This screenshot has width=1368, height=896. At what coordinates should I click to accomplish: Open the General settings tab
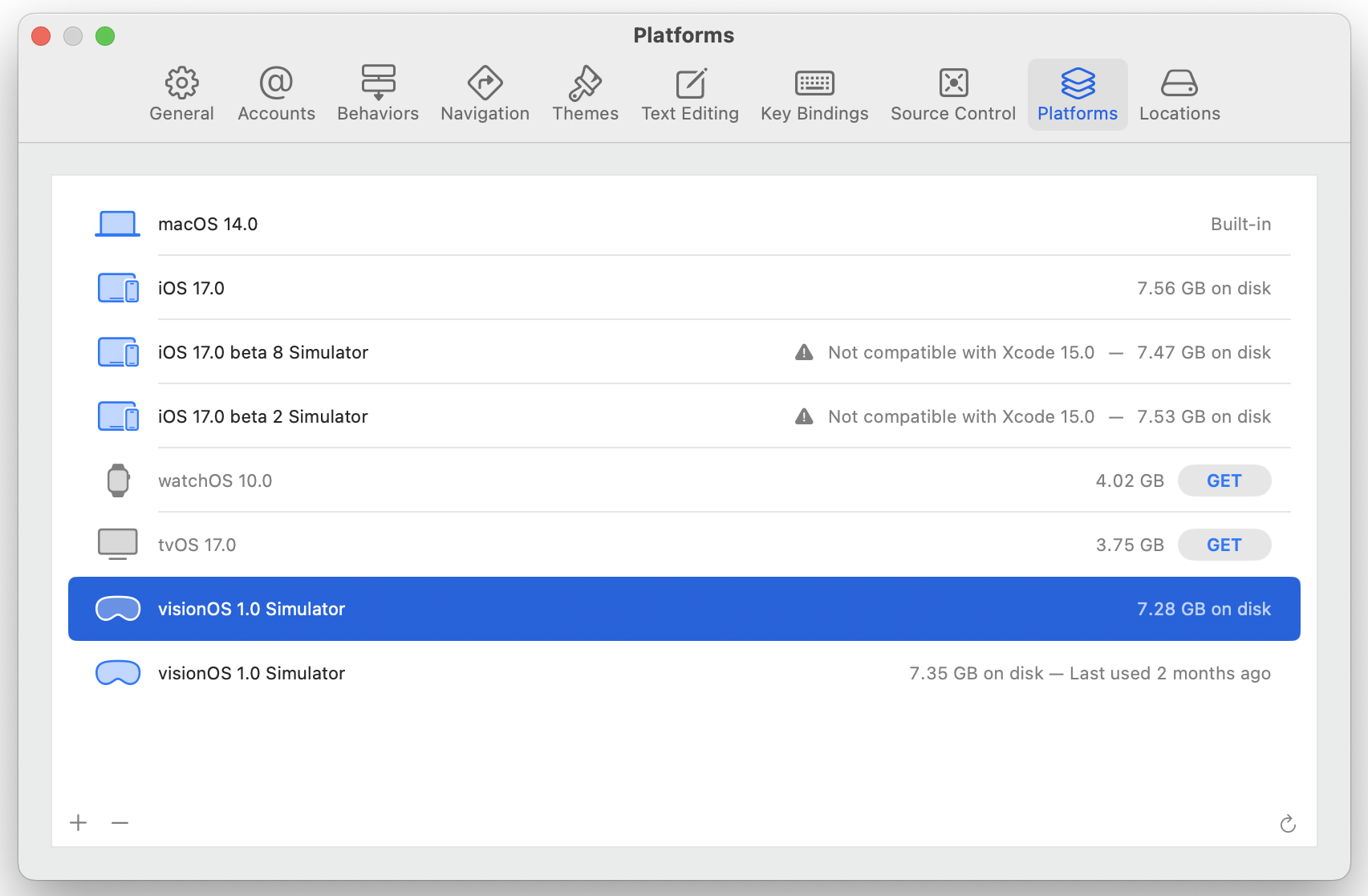(x=181, y=95)
